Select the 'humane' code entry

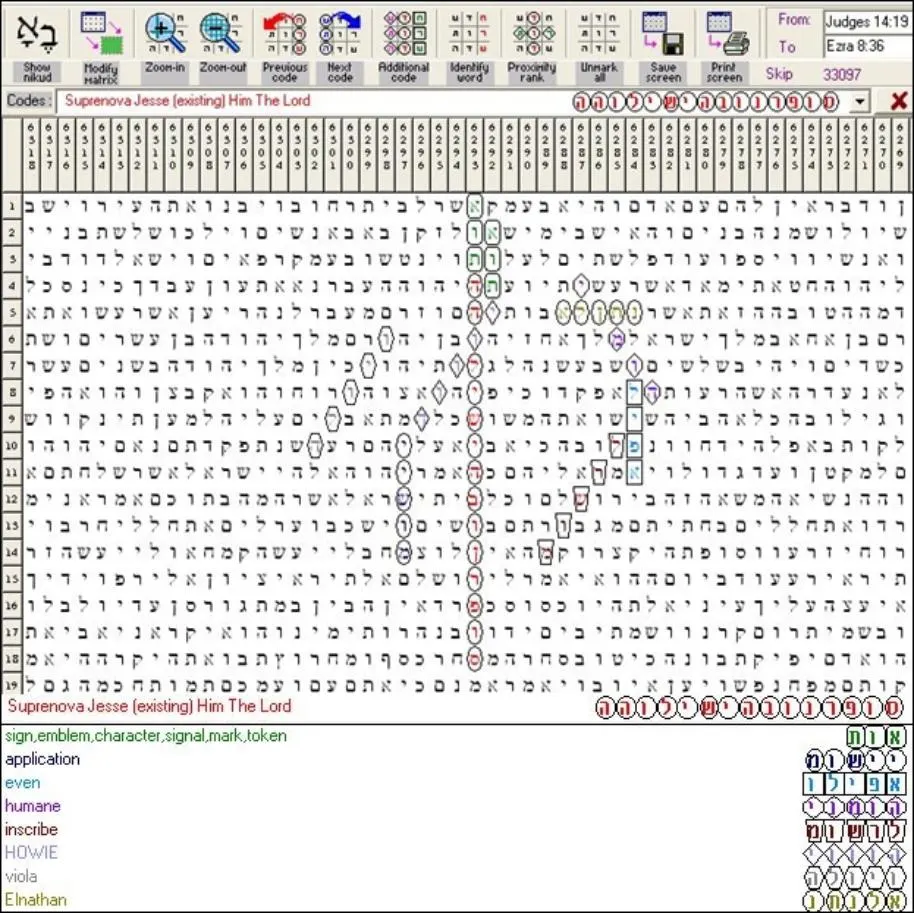(33, 806)
